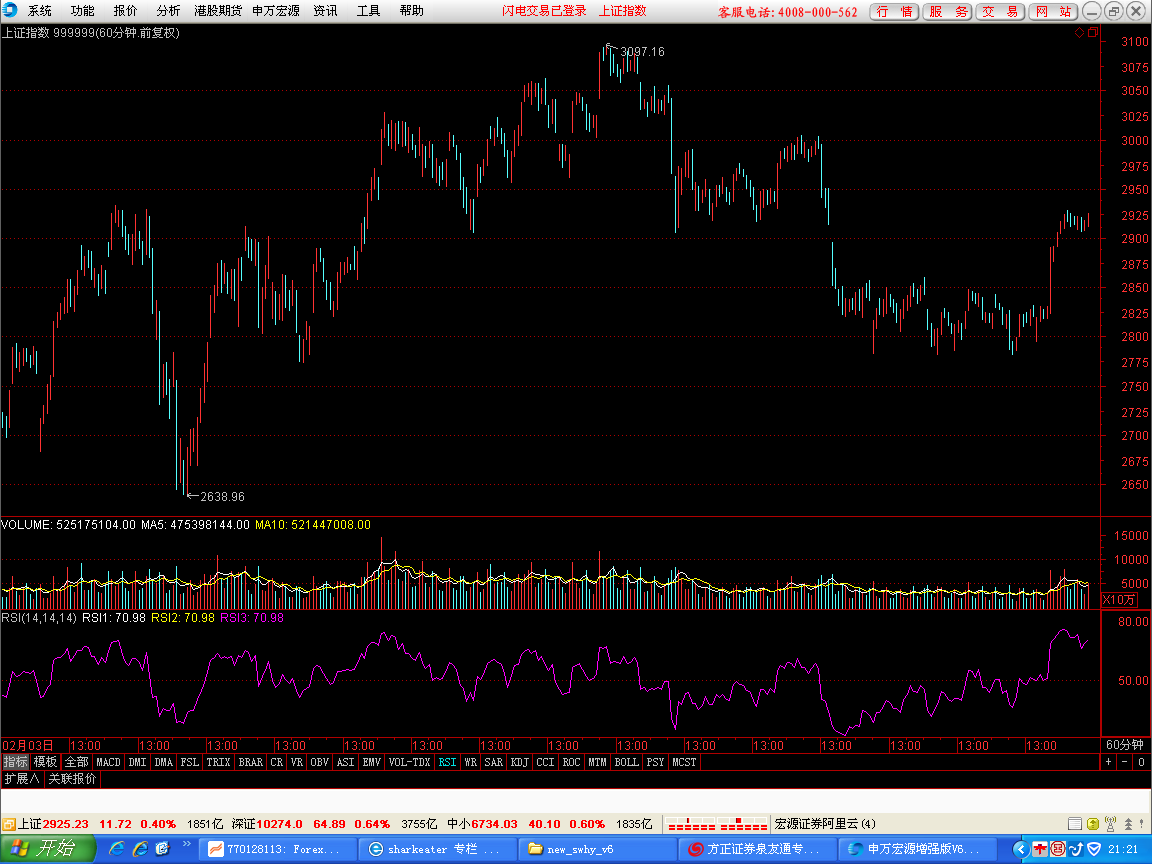The width and height of the screenshot is (1152, 864).
Task: Open the 申万宏源 menu
Action: click(x=276, y=11)
